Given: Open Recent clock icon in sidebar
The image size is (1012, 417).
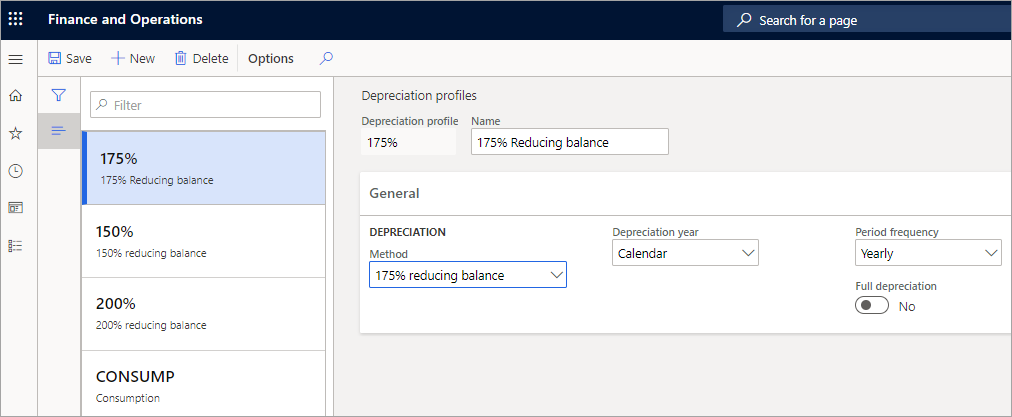Looking at the screenshot, I should click(15, 171).
